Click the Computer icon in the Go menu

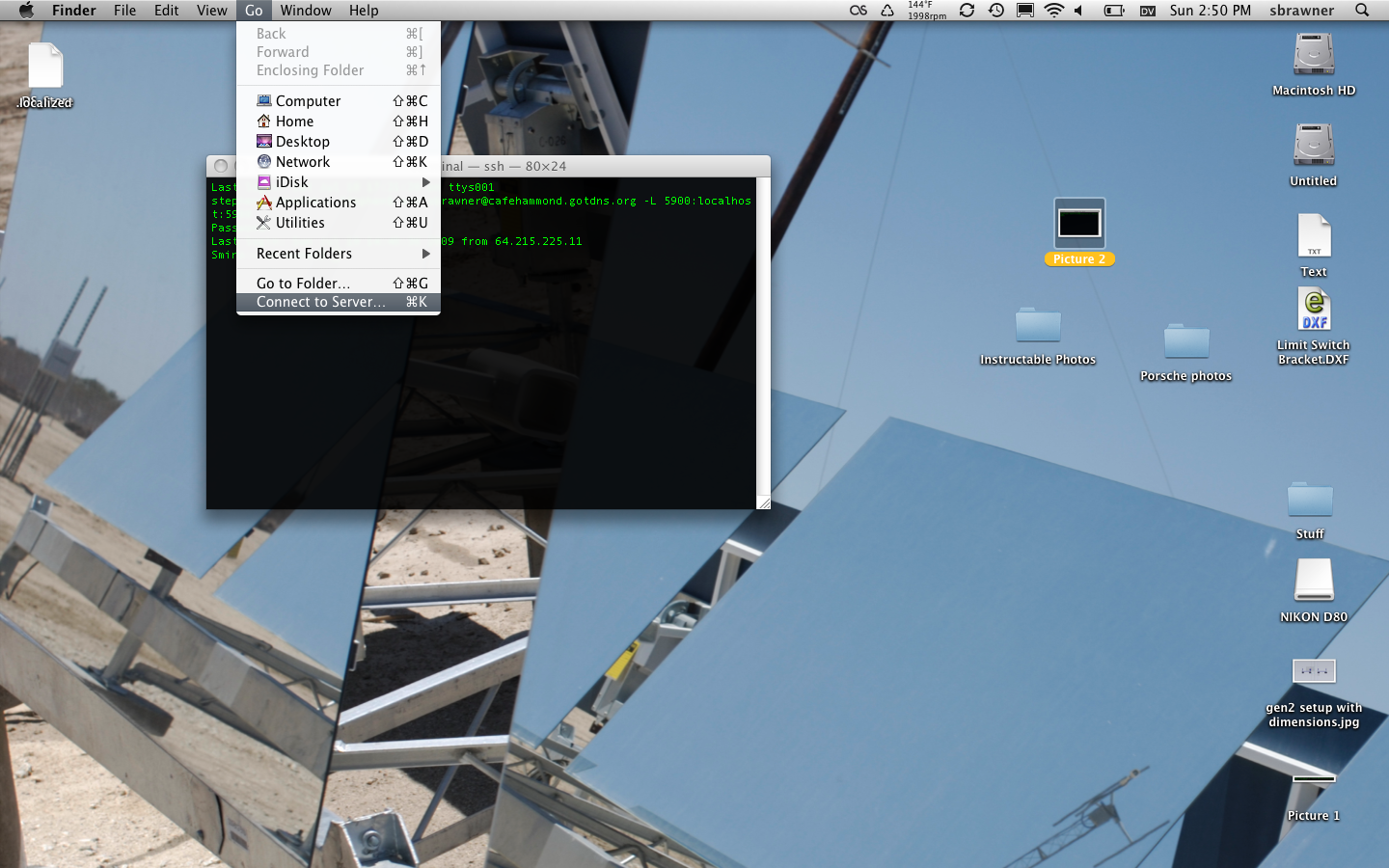pos(264,100)
